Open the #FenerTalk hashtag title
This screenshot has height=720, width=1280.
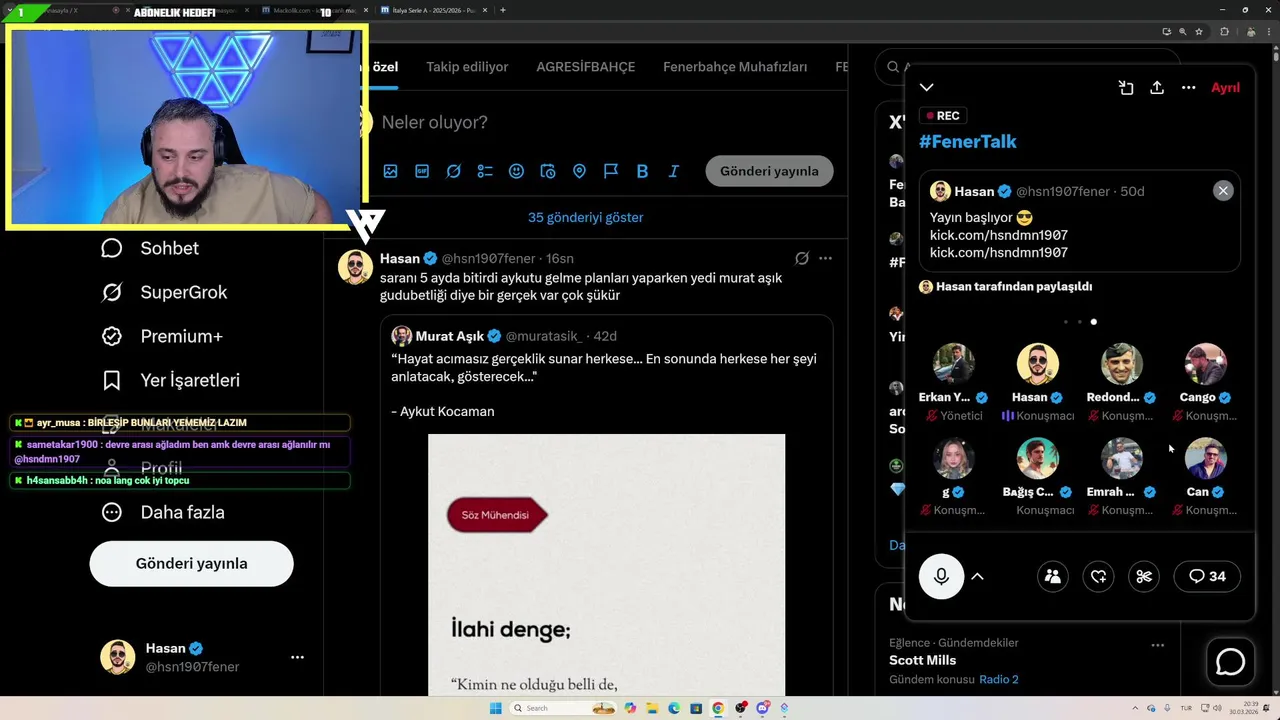tap(968, 141)
